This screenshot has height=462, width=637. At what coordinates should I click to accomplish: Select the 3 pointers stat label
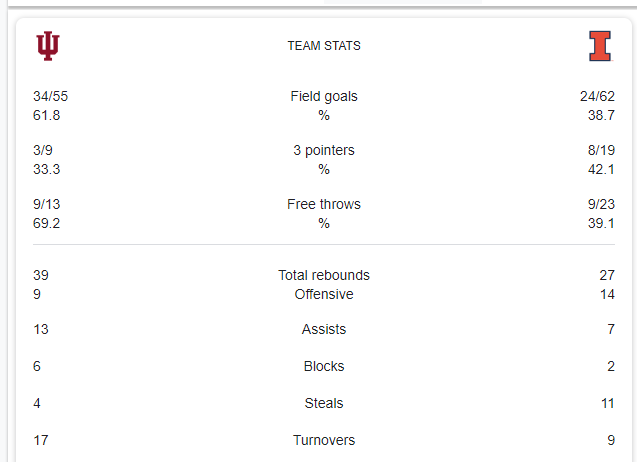(324, 151)
